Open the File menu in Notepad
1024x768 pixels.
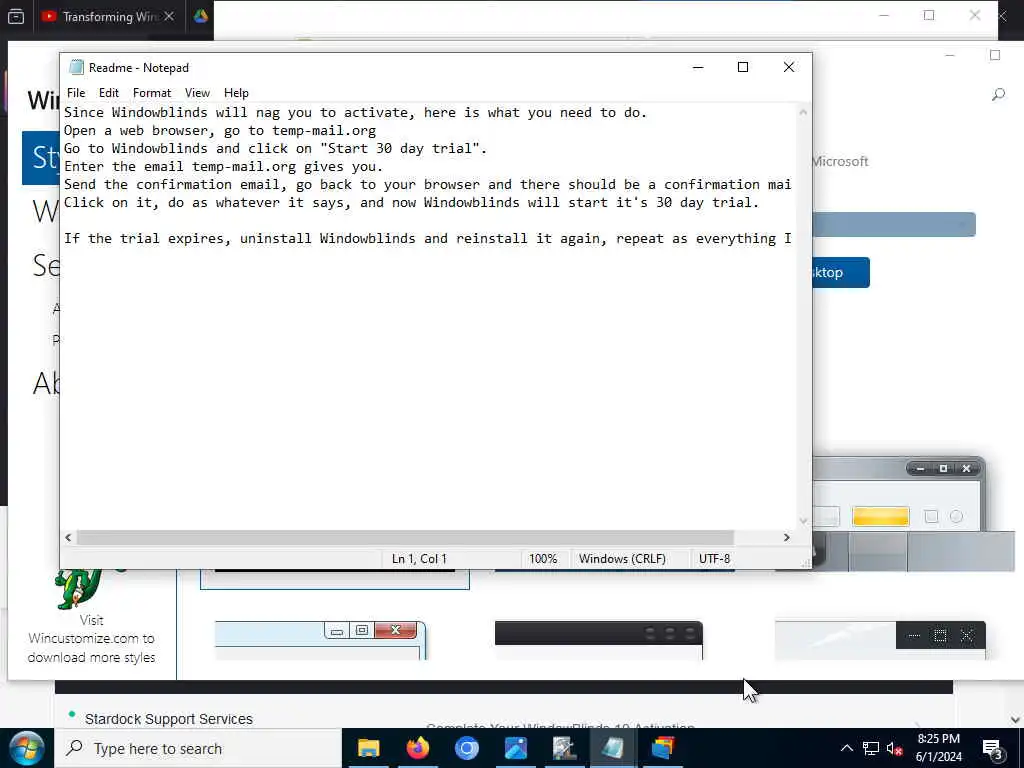[x=76, y=93]
